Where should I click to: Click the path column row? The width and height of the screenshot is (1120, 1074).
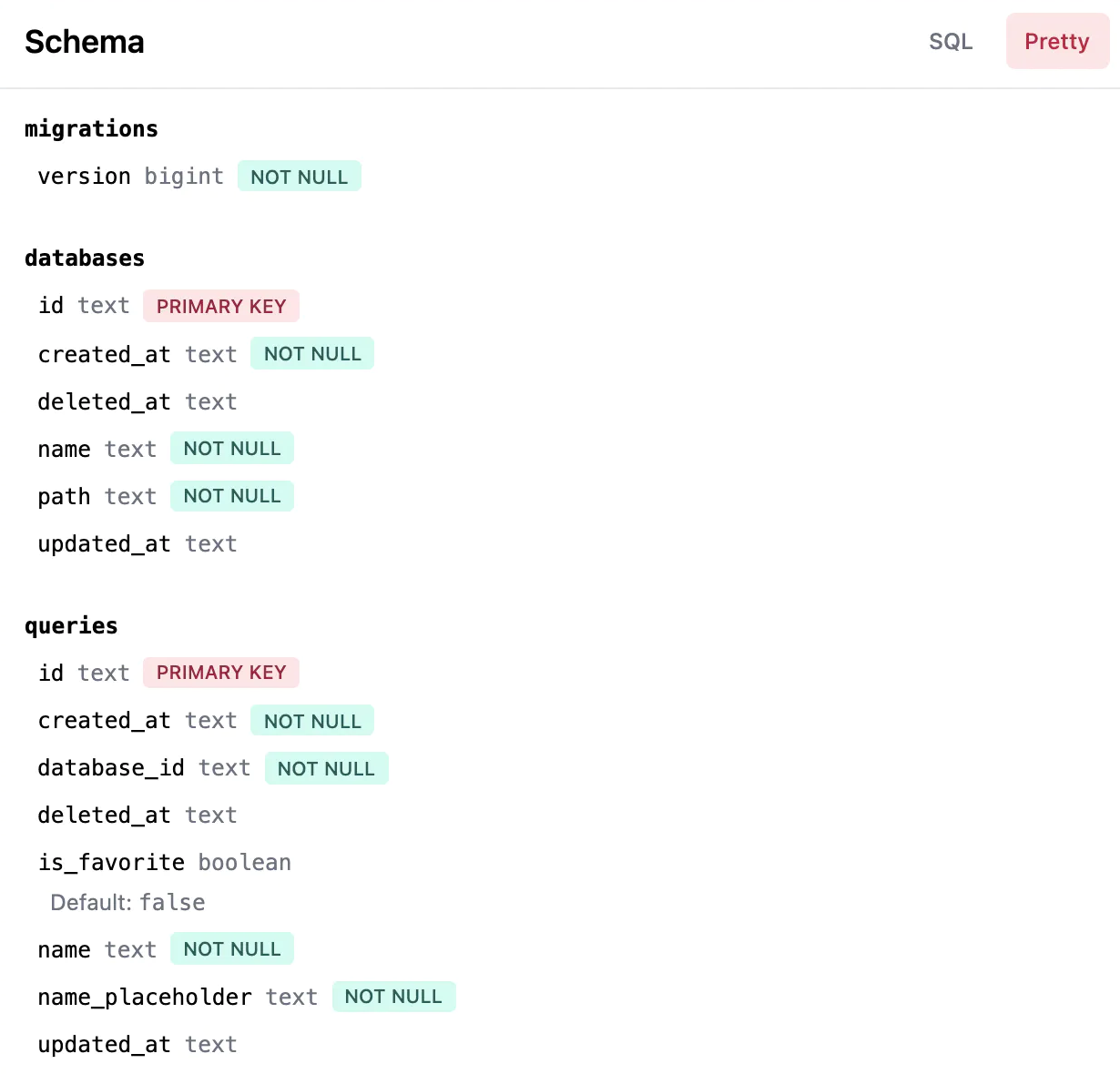coord(64,496)
